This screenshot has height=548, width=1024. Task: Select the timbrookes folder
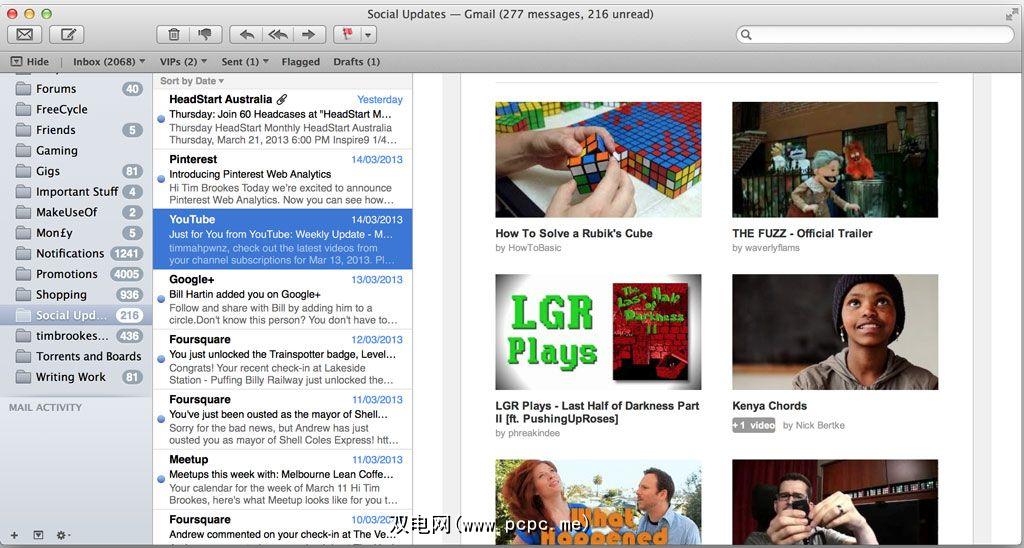76,336
